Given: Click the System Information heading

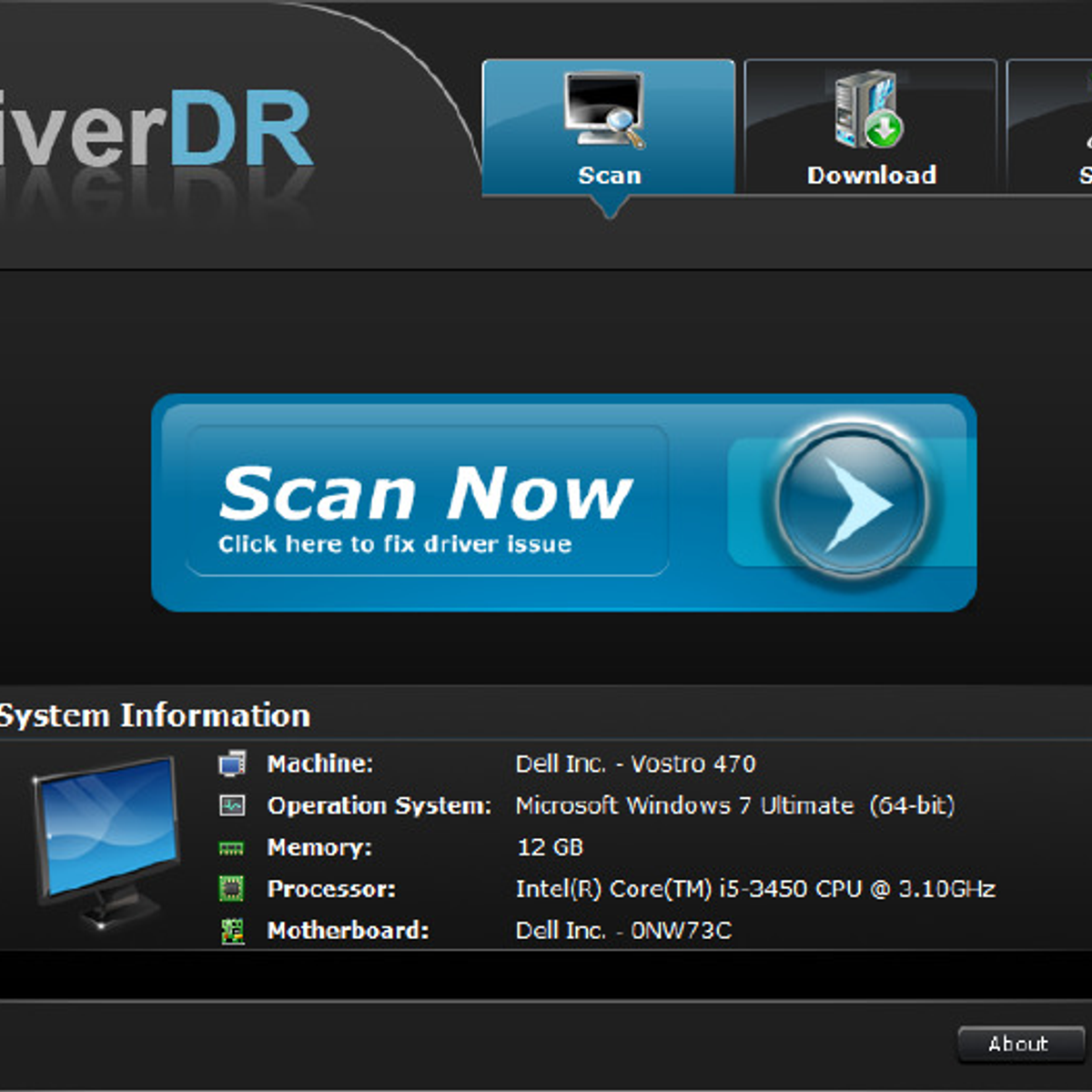Looking at the screenshot, I should pos(155,715).
